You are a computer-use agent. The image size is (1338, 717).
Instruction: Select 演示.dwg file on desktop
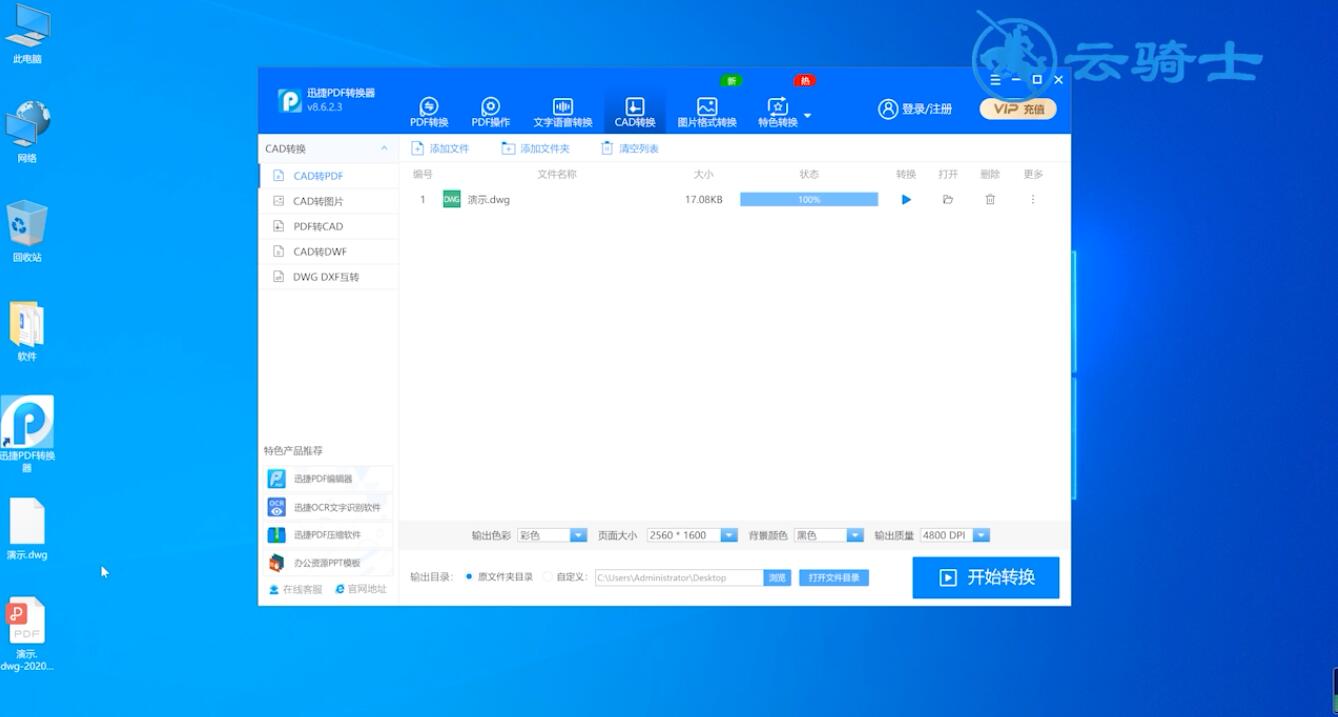pyautogui.click(x=27, y=529)
